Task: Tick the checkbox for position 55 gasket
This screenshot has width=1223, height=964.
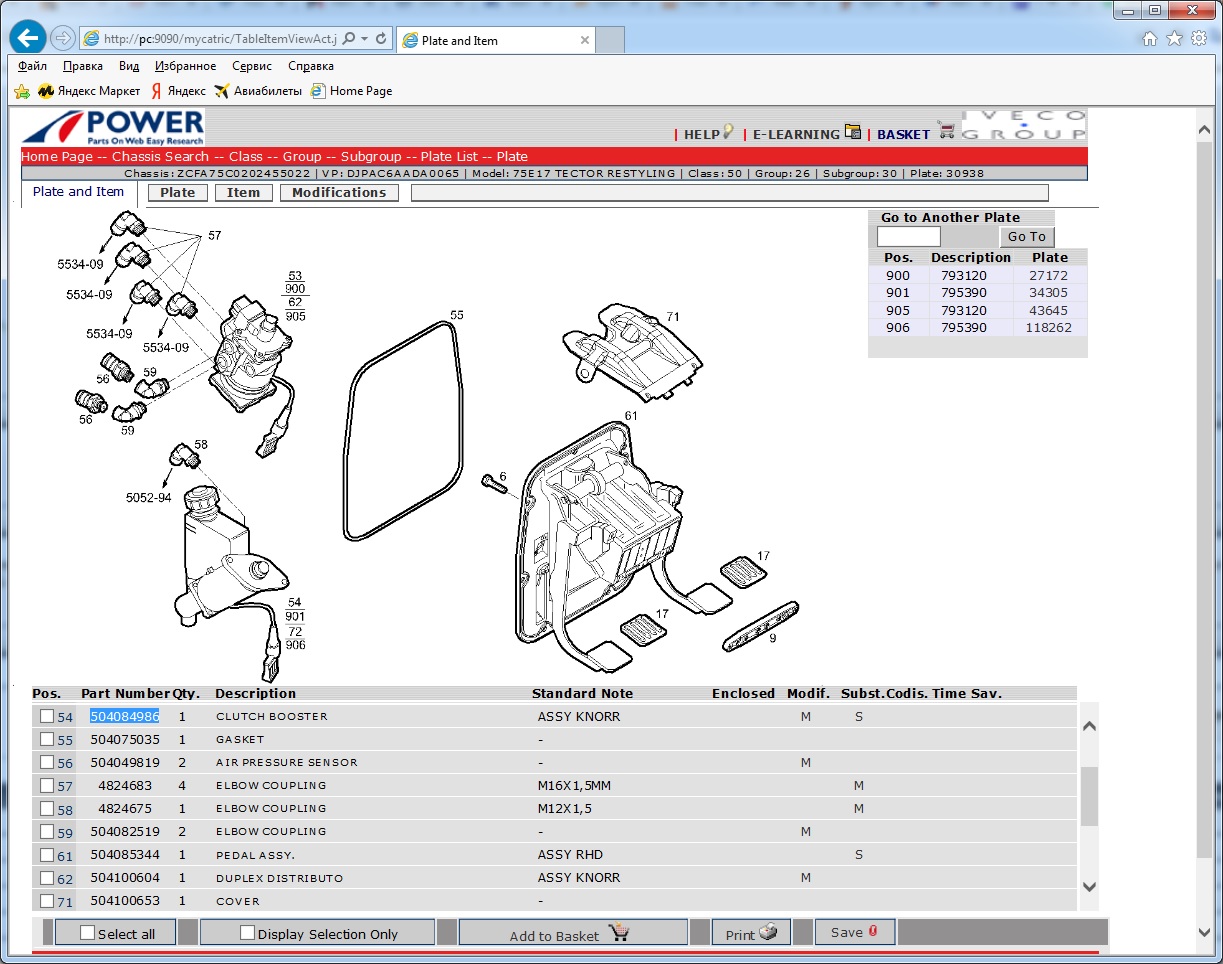Action: tap(47, 739)
